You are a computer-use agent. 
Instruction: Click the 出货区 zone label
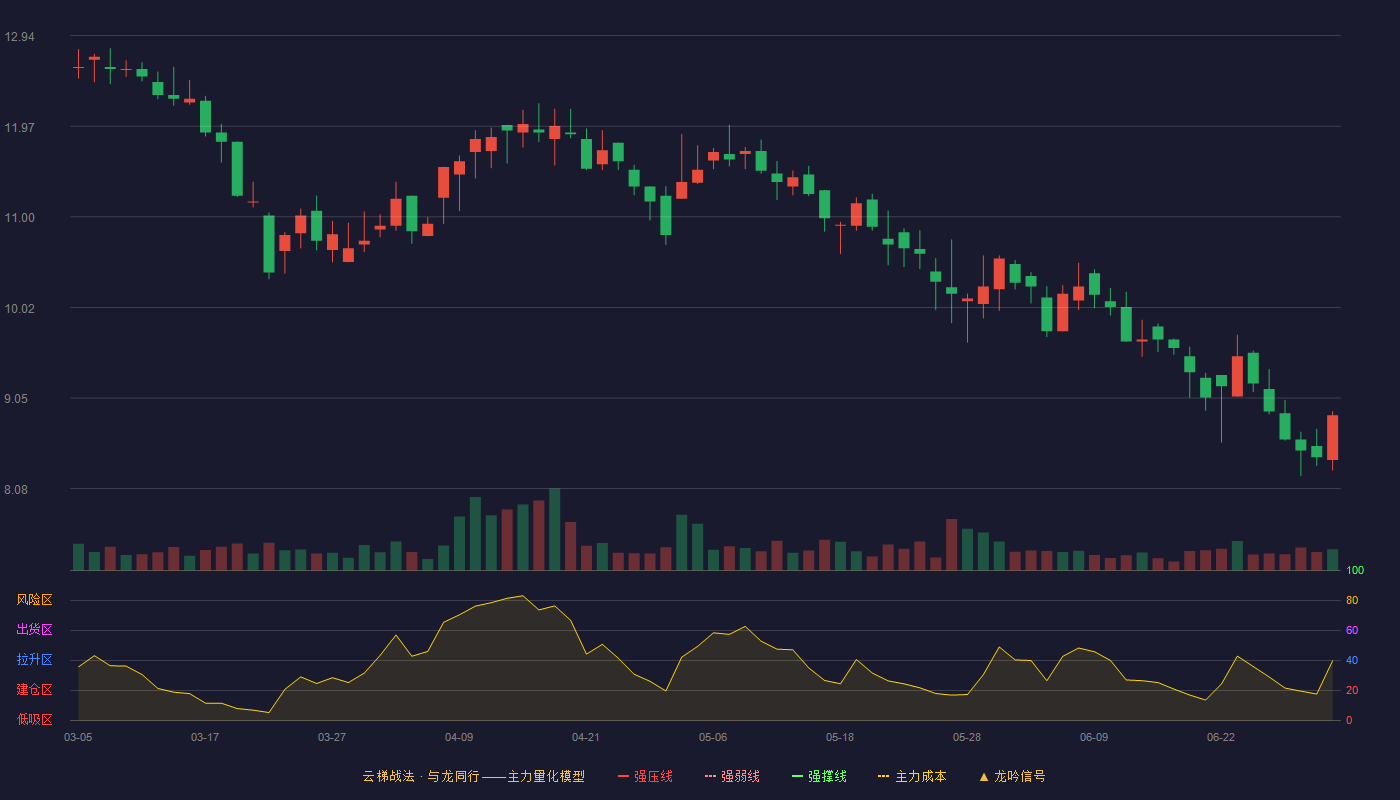[x=34, y=630]
